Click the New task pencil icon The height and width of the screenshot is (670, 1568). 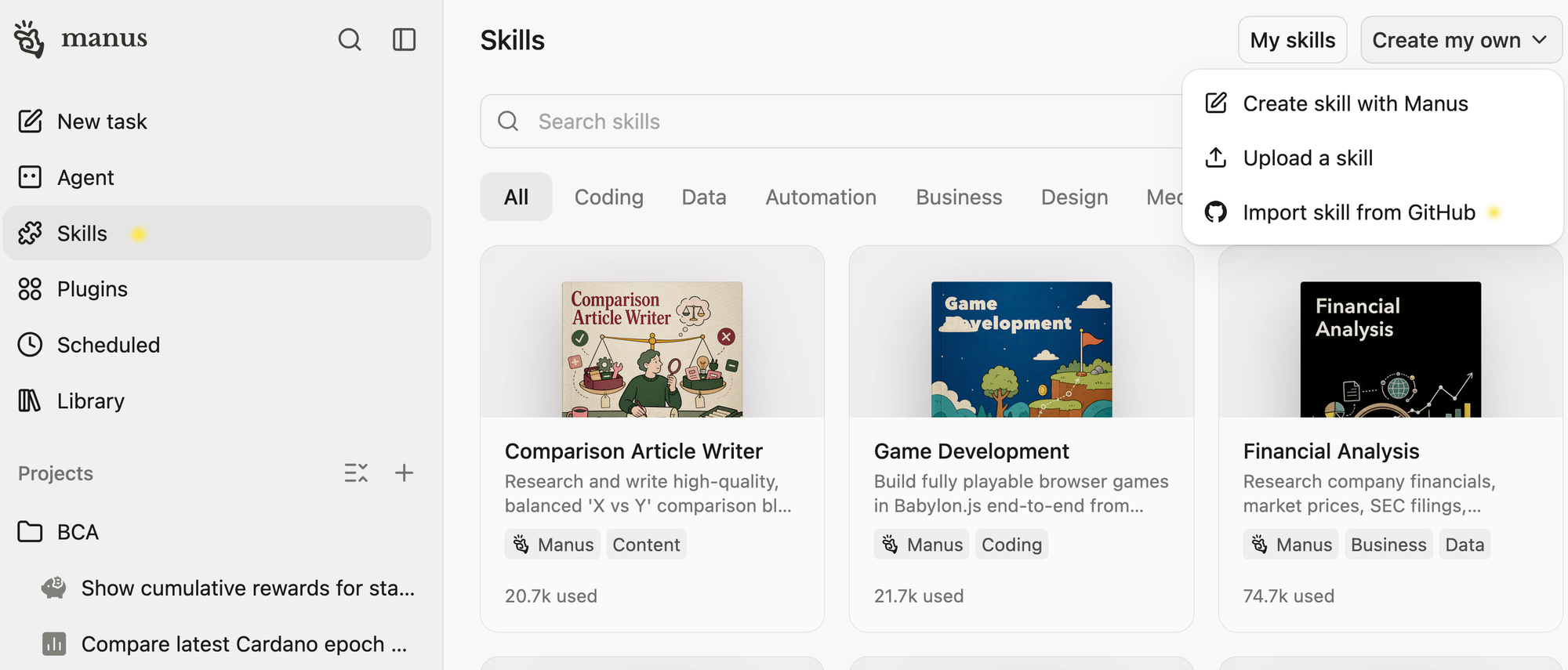coord(30,121)
